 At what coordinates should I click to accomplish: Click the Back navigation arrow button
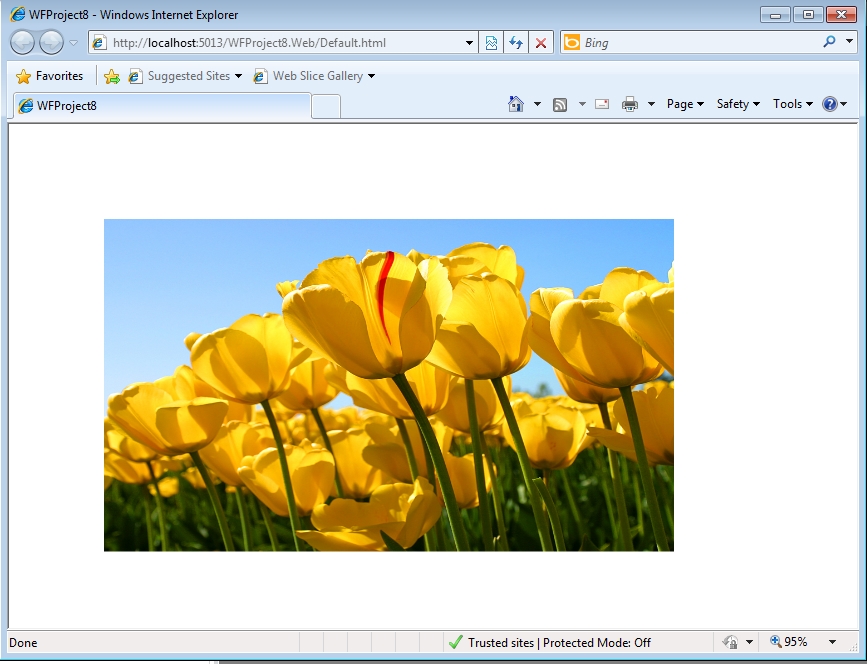pyautogui.click(x=22, y=42)
